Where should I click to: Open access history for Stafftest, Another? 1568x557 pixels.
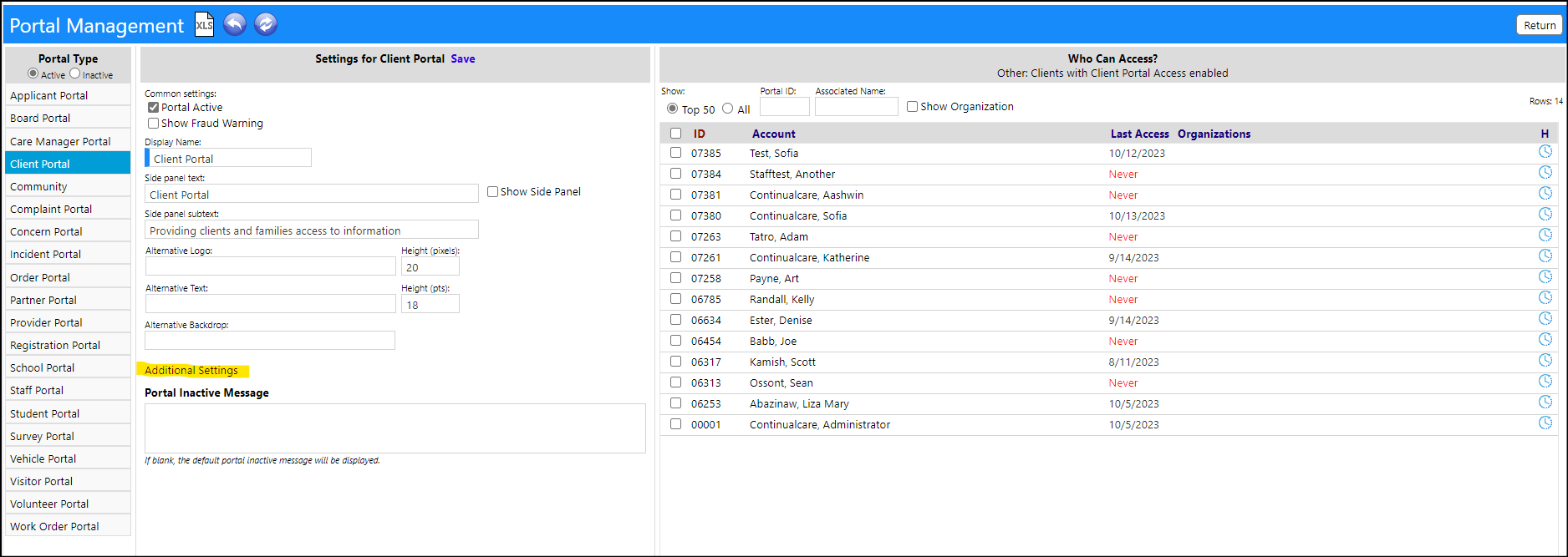coord(1545,173)
